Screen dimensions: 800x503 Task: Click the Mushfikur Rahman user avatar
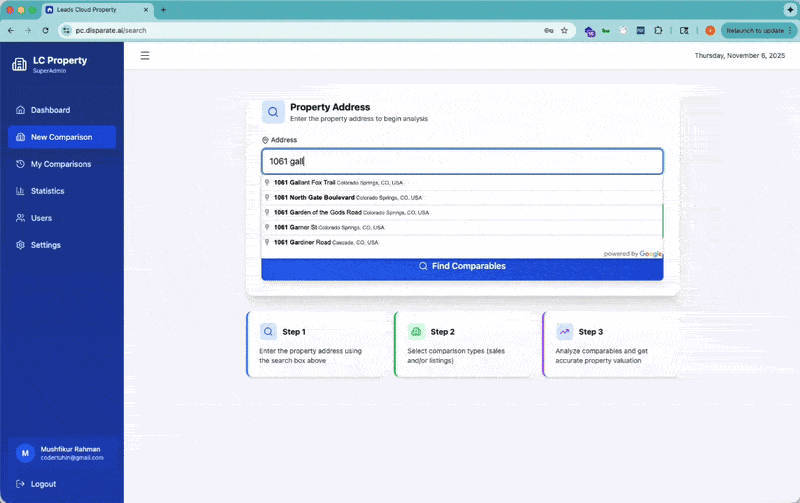point(25,453)
